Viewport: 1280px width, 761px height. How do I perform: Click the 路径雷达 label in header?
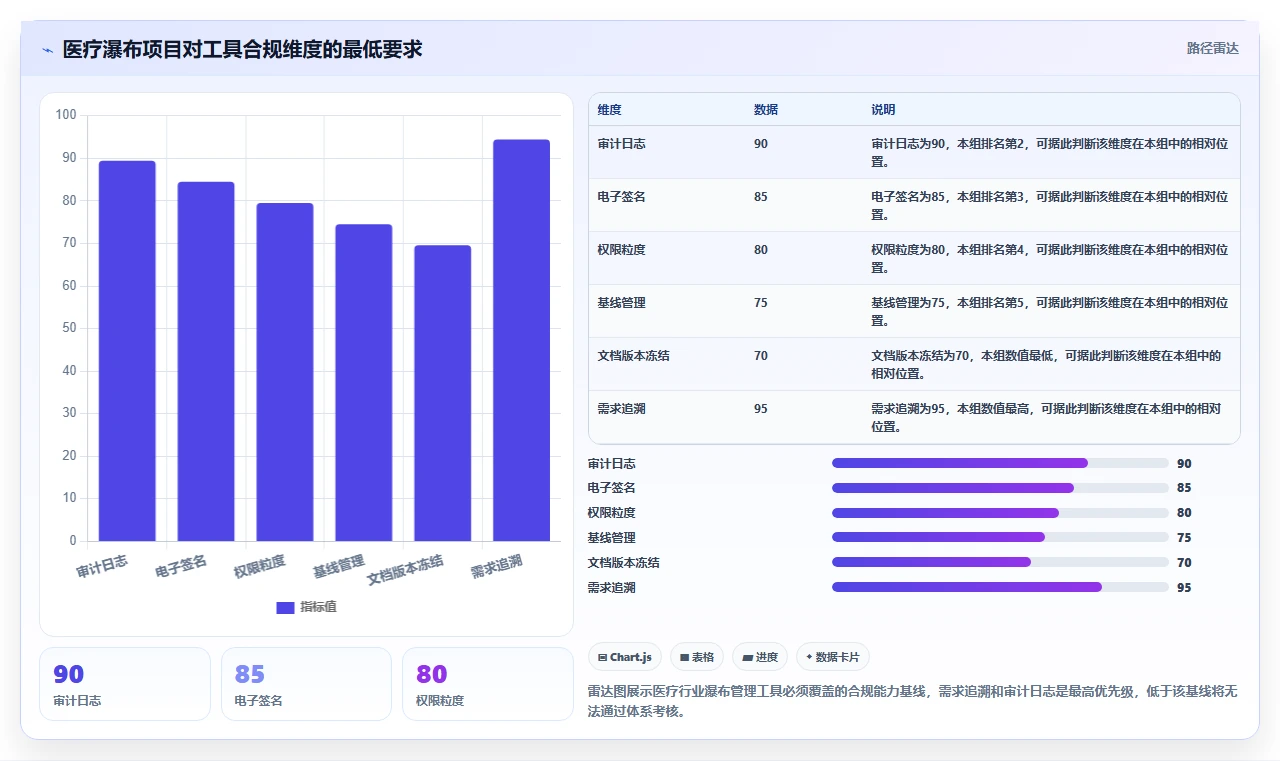click(1212, 48)
